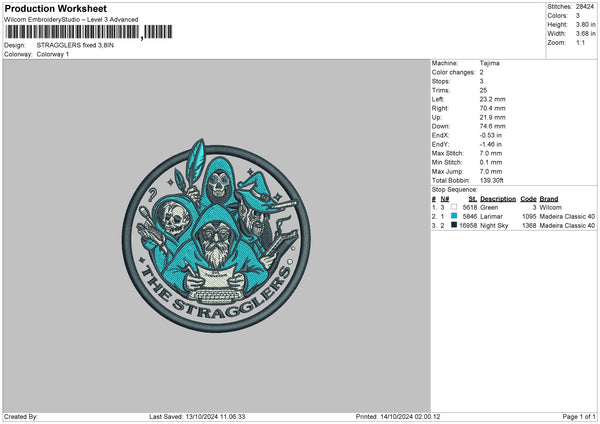Click the Trims value 25
The image size is (600, 424).
coord(483,90)
